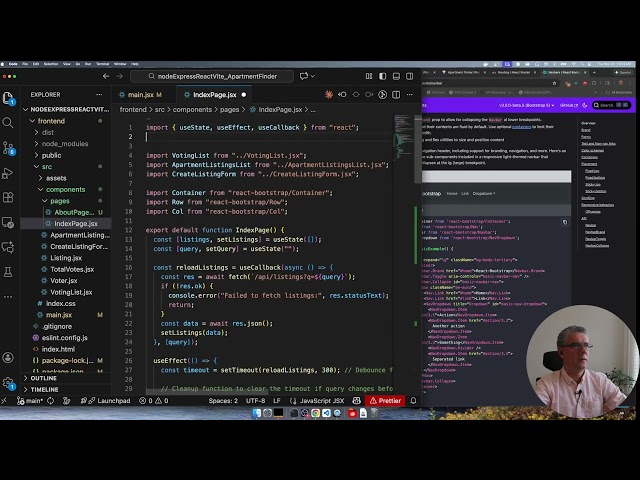The height and width of the screenshot is (480, 640).
Task: Go forward with the navigation arrow in title bar
Action: [x=120, y=76]
